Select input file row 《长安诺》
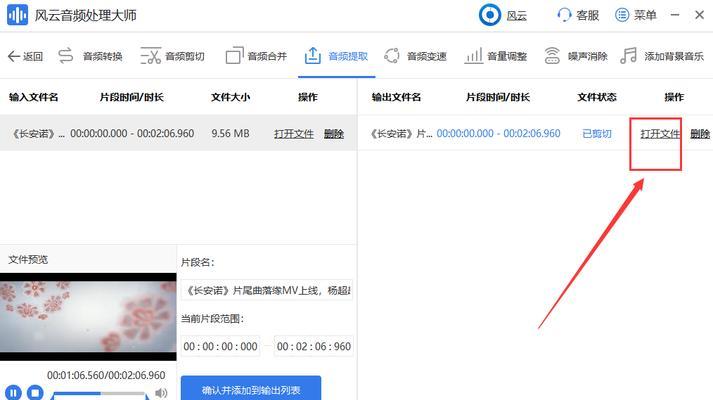This screenshot has height=400, width=713. [178, 133]
